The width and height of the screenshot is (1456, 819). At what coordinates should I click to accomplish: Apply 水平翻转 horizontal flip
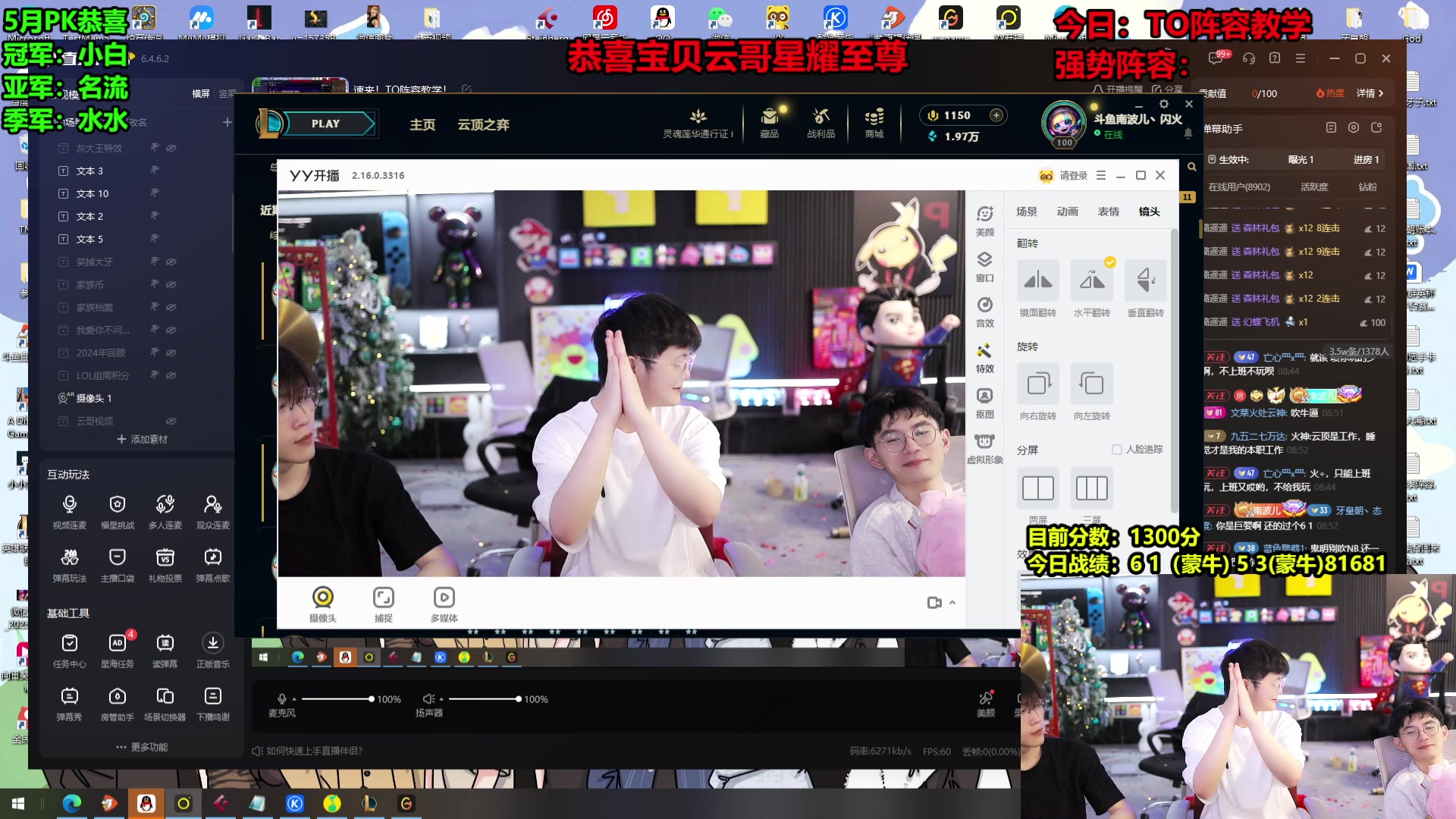coord(1091,289)
